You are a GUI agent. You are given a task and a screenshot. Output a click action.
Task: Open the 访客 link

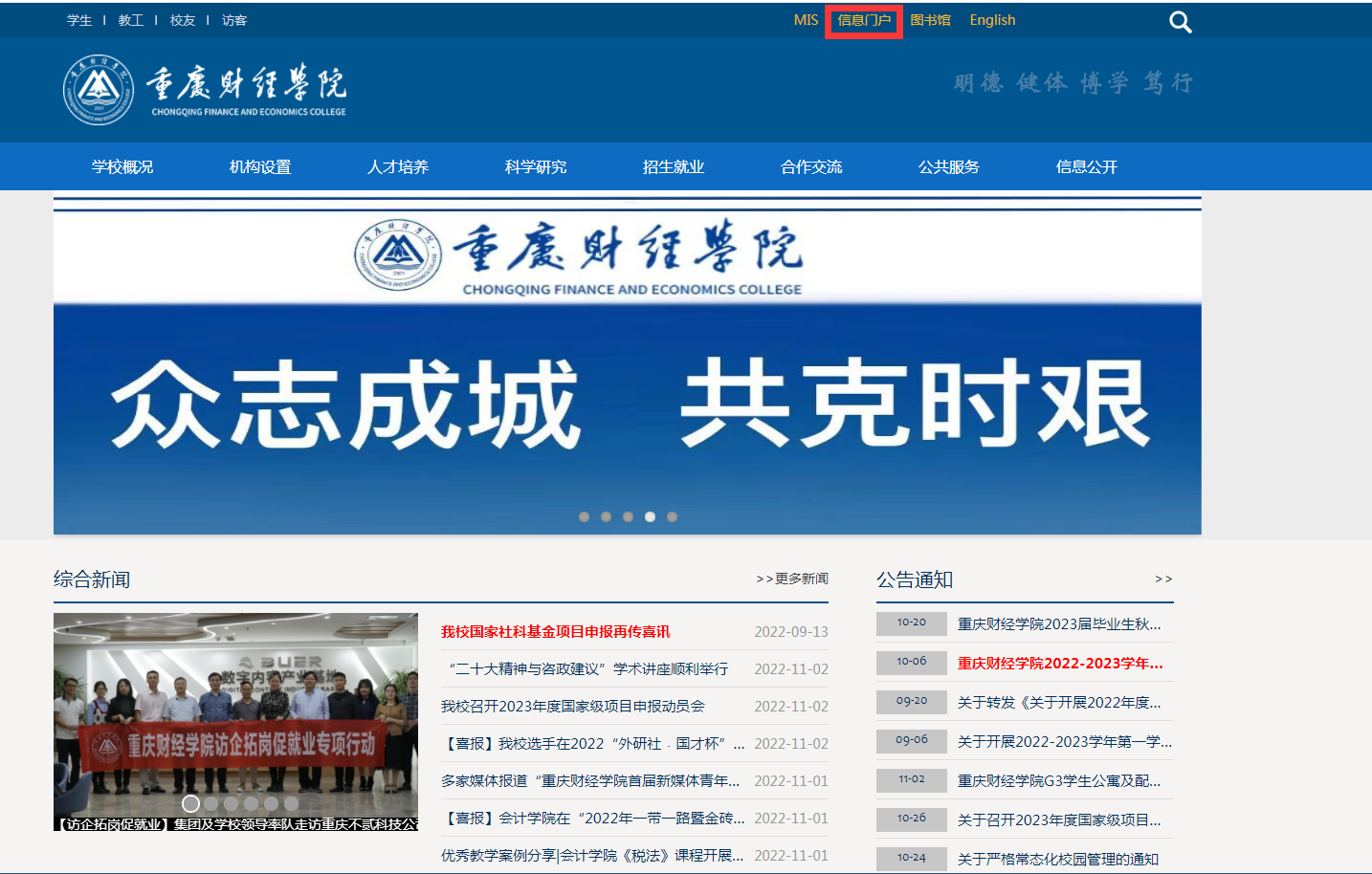[234, 20]
